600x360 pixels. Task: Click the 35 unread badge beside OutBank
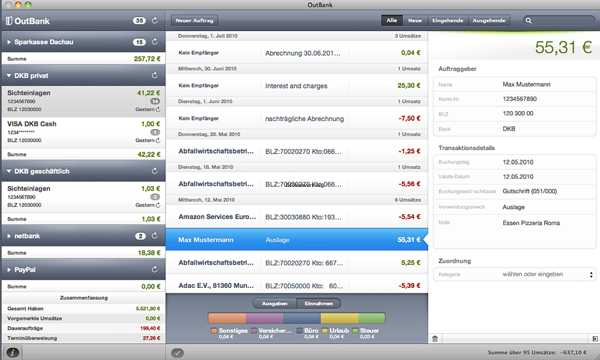click(x=139, y=21)
